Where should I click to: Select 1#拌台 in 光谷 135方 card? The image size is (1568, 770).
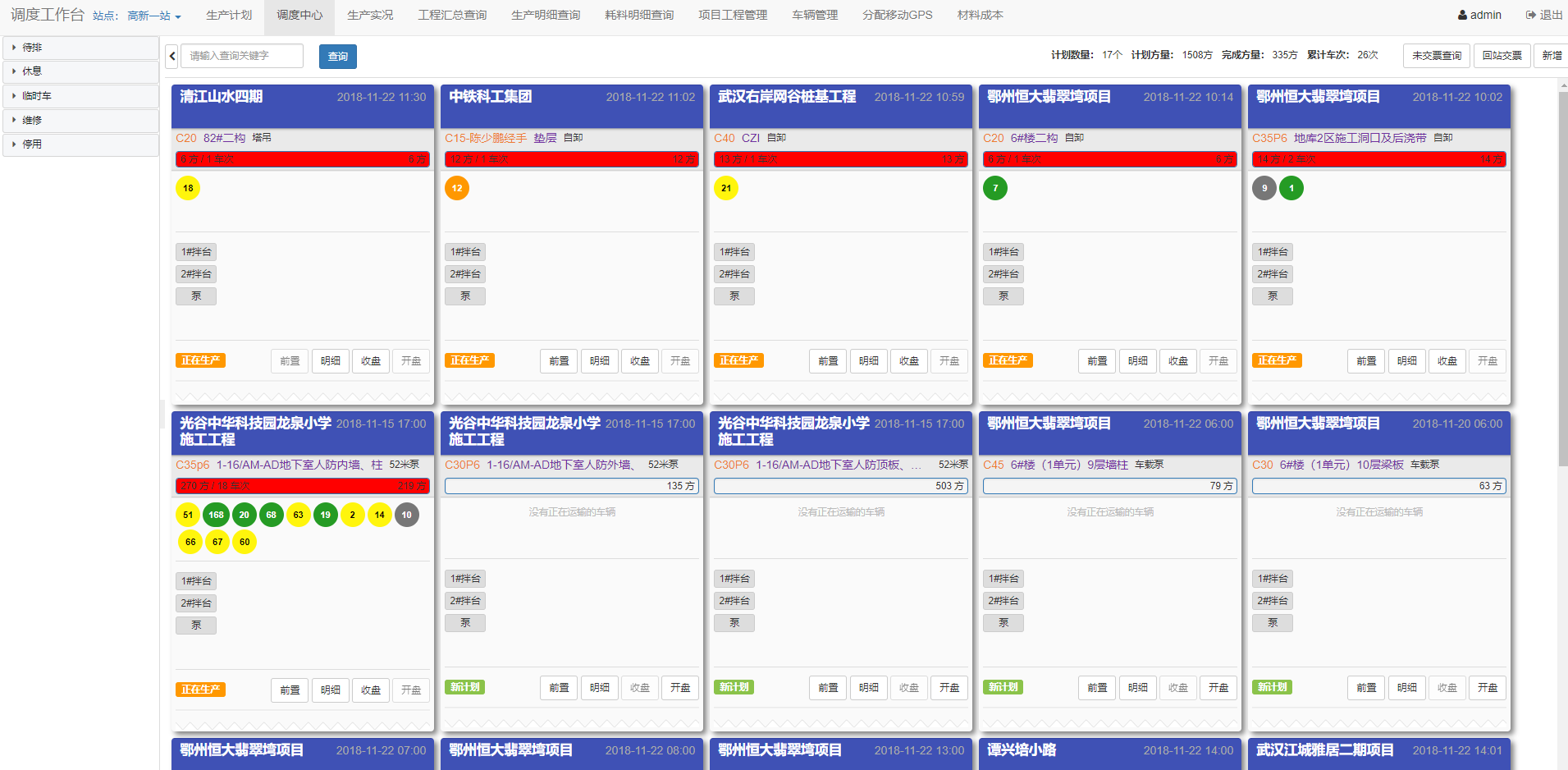pyautogui.click(x=465, y=579)
